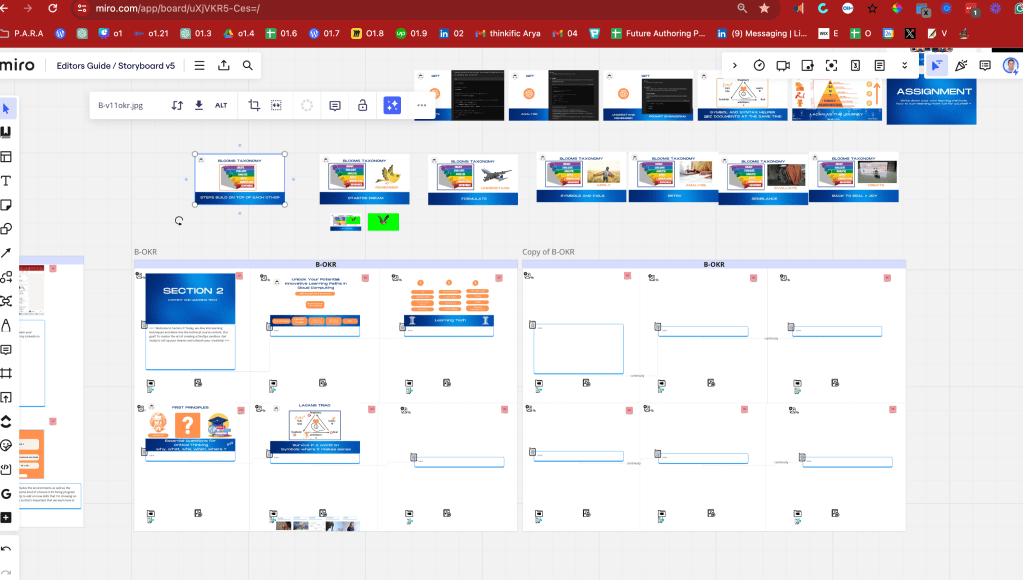1023x580 pixels.
Task: Open the P.A.R.A bookmark folder
Action: (x=22, y=33)
